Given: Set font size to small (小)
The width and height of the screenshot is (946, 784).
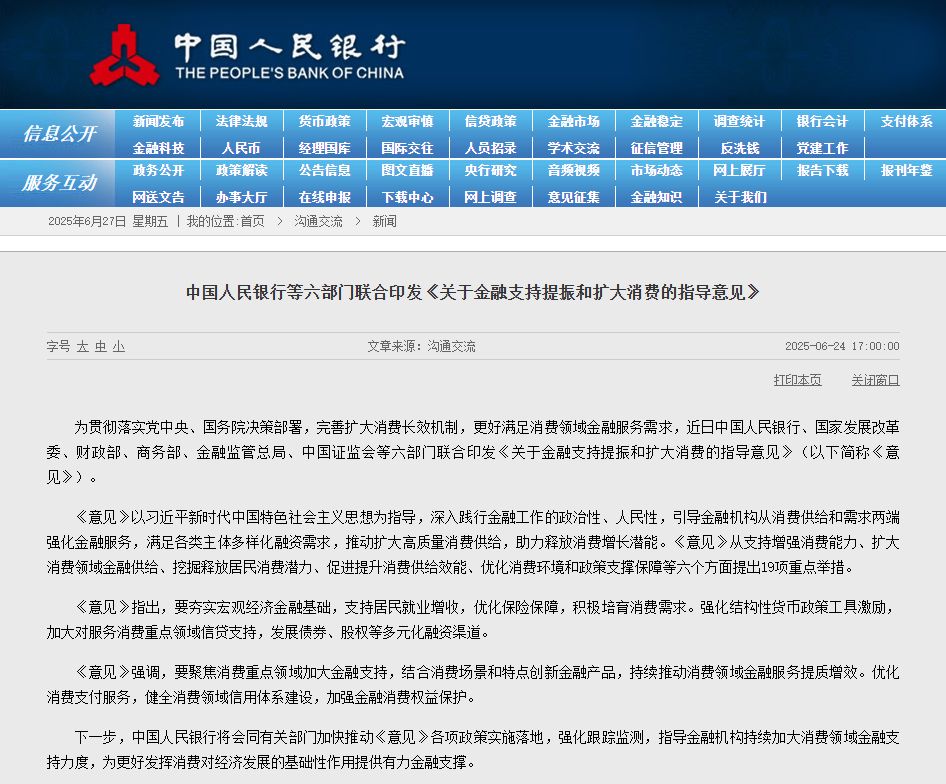Looking at the screenshot, I should coord(119,346).
